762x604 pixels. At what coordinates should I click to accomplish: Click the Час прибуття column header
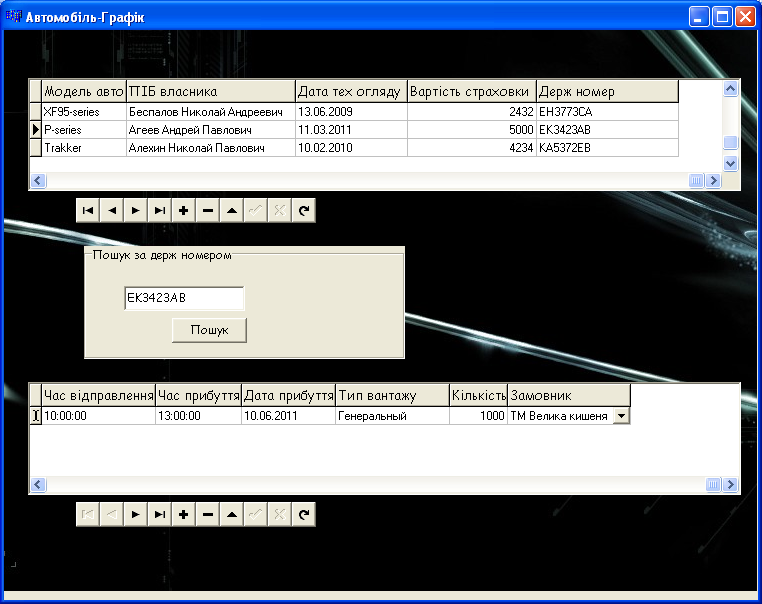point(199,396)
